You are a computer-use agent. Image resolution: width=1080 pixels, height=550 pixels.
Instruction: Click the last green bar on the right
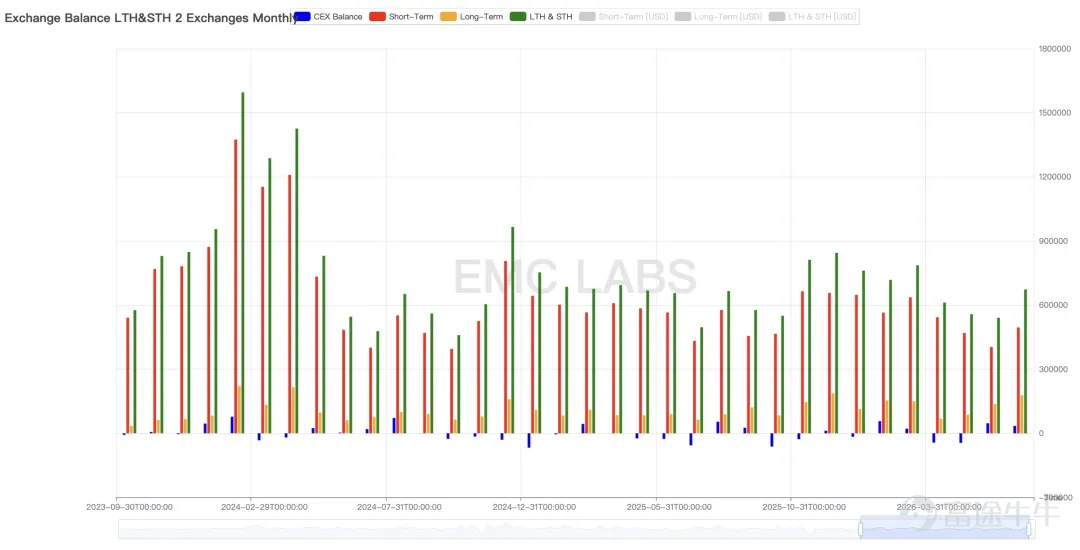pyautogui.click(x=1025, y=361)
